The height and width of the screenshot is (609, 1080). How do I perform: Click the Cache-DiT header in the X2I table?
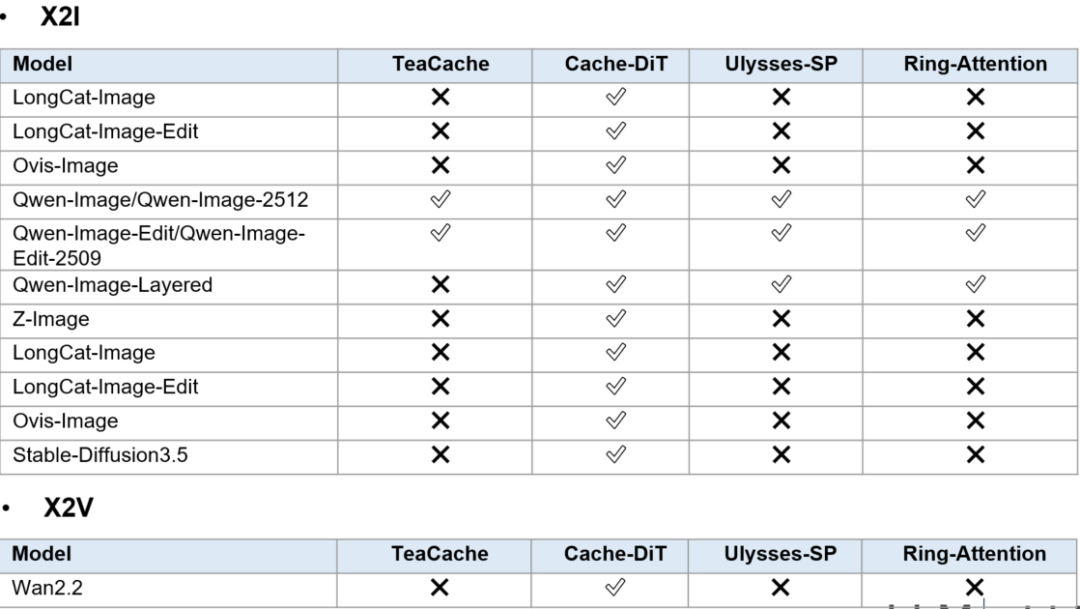coord(616,65)
